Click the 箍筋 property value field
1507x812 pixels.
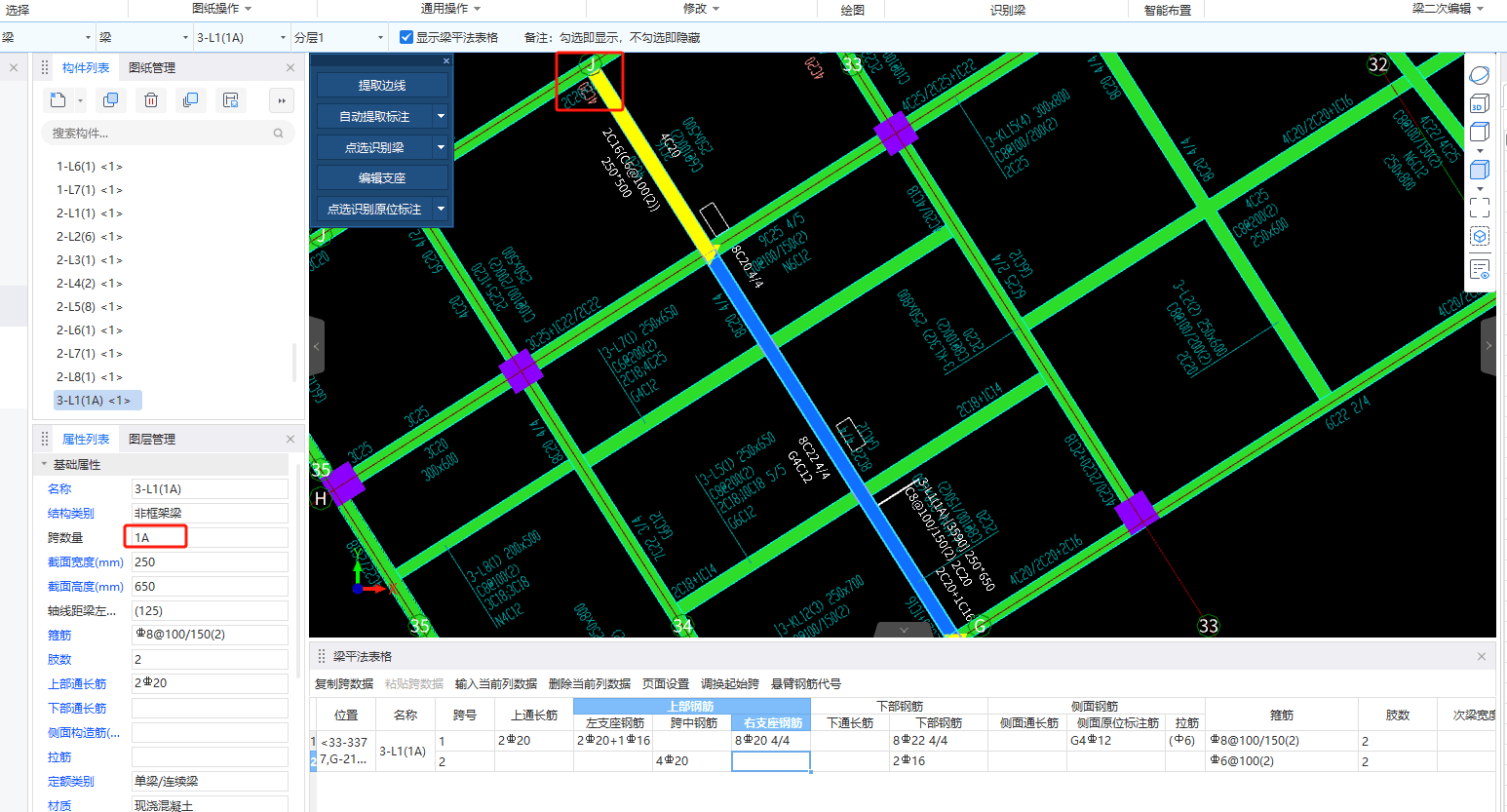coord(210,635)
